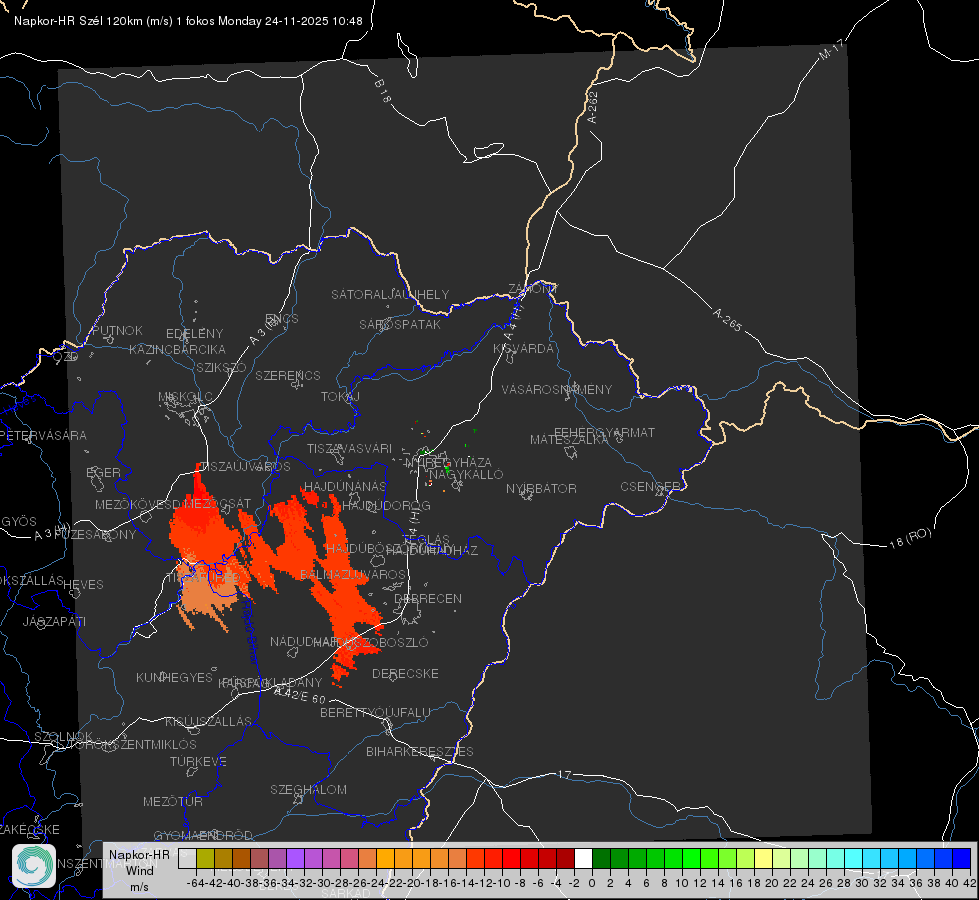The width and height of the screenshot is (979, 900).
Task: Click the BERETTYÓÚJFALU town label
Action: [375, 712]
